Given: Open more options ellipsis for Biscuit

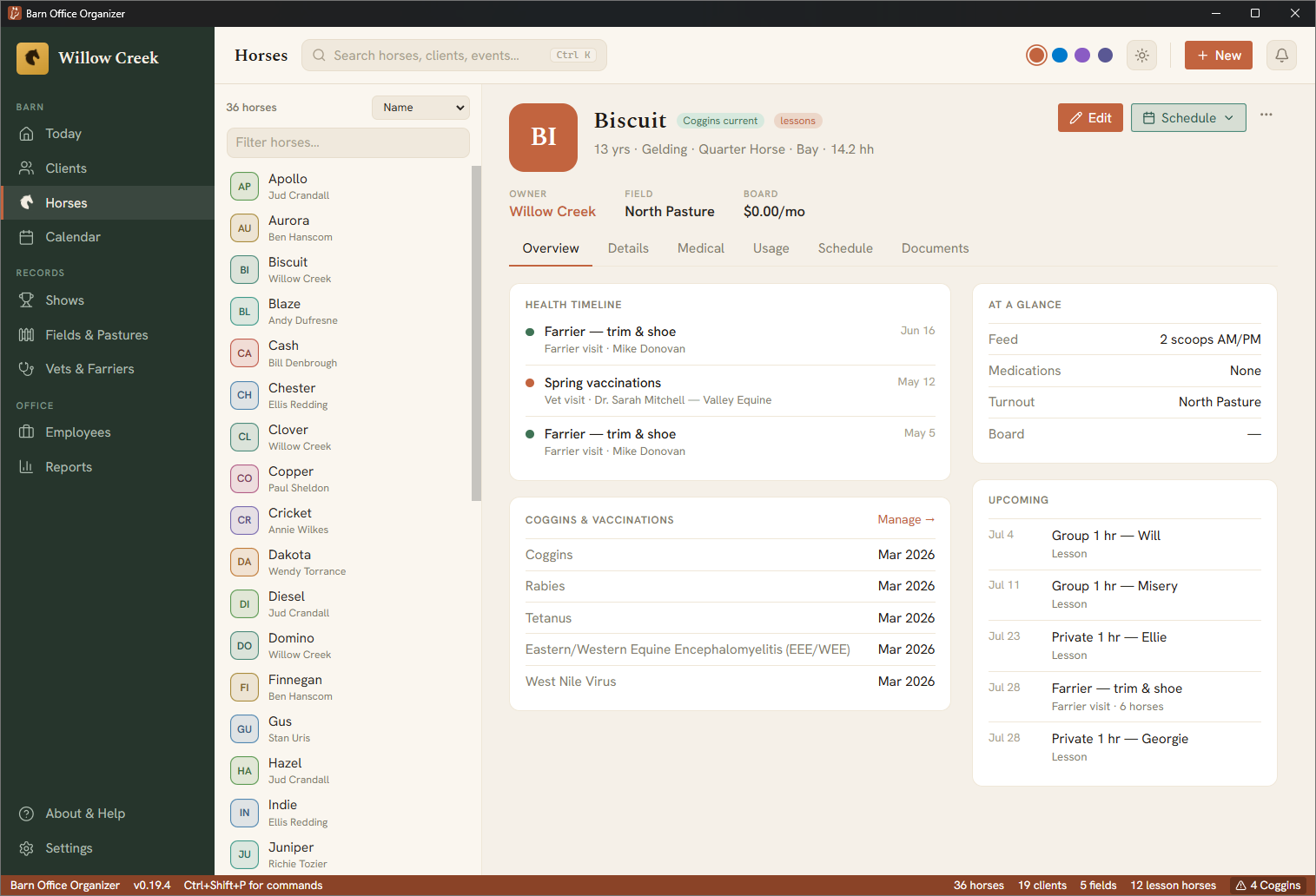Looking at the screenshot, I should [x=1266, y=115].
